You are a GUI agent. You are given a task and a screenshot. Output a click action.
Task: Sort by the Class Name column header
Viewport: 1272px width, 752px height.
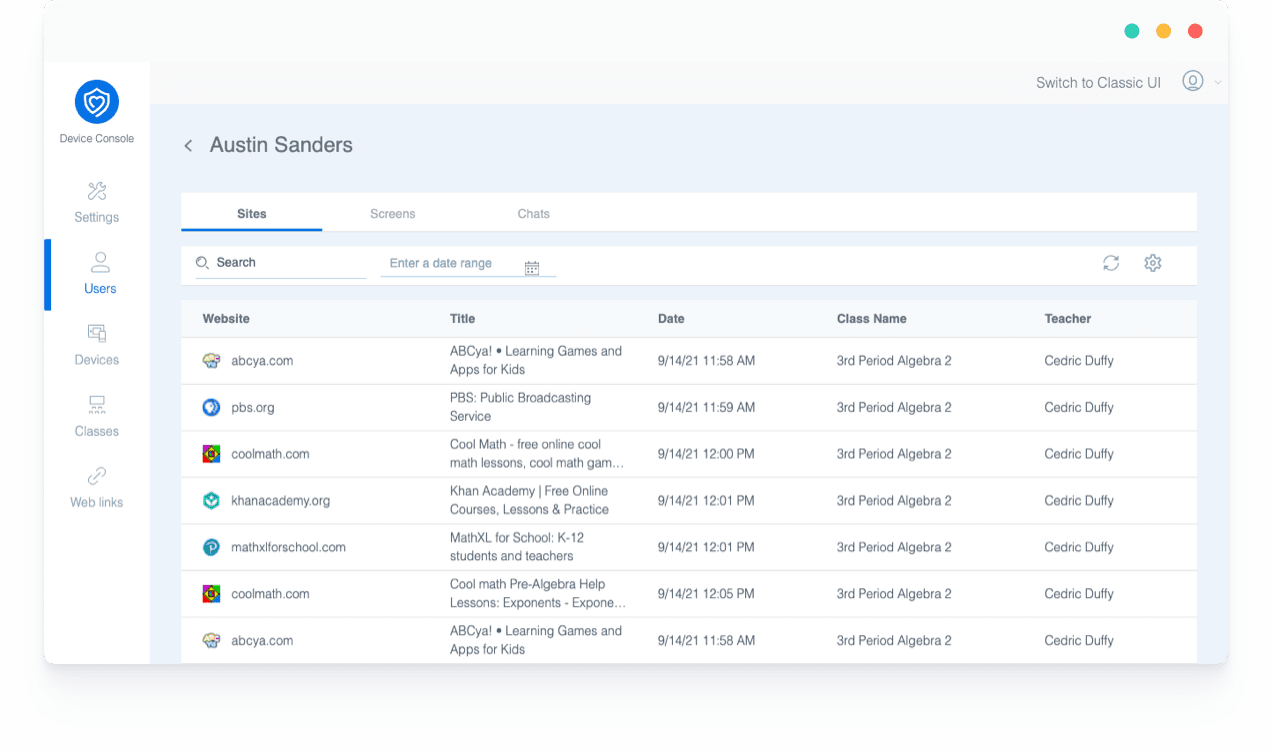tap(872, 319)
